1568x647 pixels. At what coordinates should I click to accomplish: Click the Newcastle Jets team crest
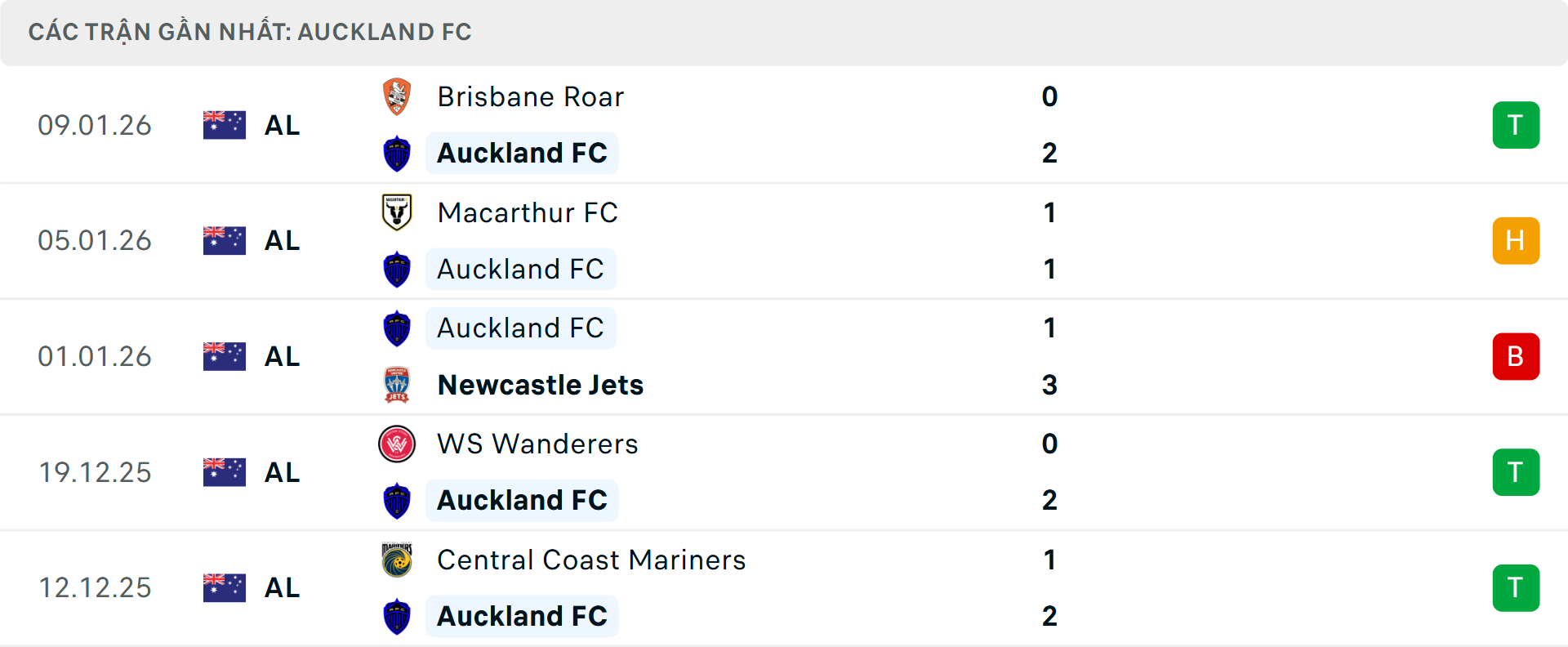coord(397,385)
